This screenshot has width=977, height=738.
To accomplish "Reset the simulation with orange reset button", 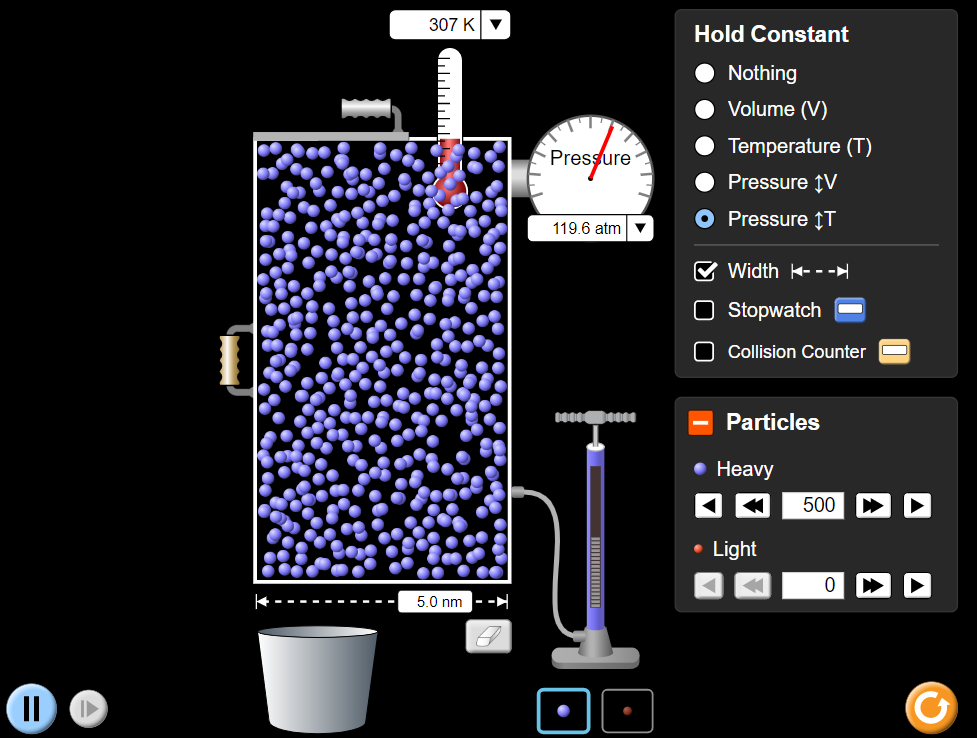I will point(932,707).
